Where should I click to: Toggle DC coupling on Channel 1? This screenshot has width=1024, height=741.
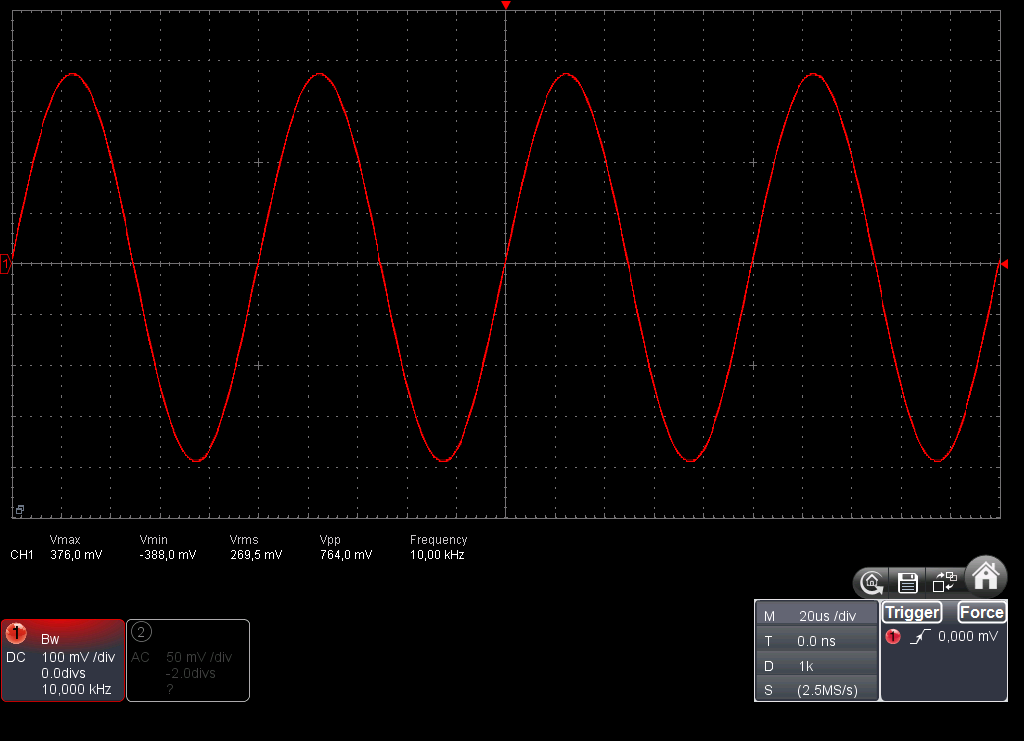(x=15, y=657)
